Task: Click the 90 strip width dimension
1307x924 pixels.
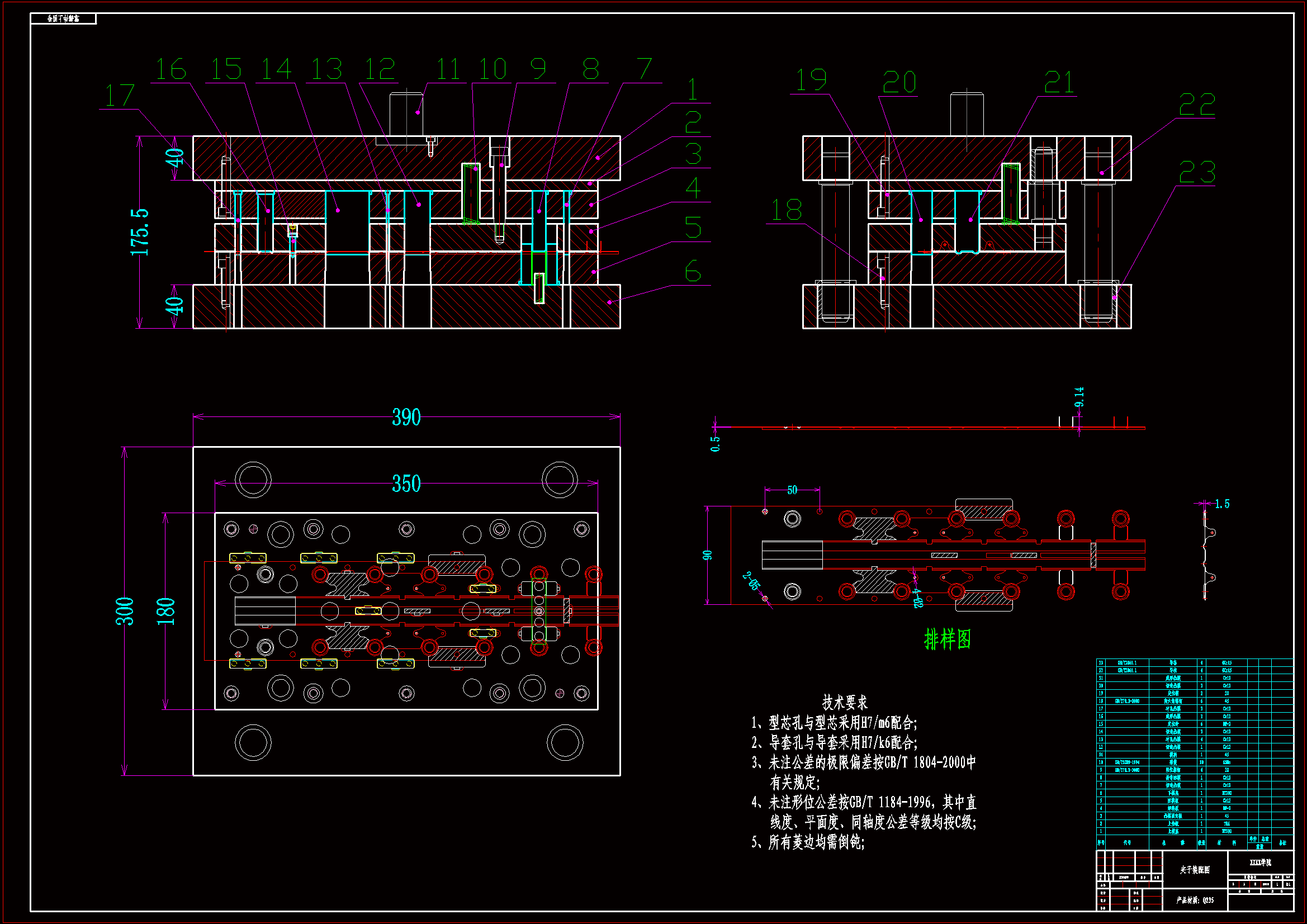Action: [707, 555]
